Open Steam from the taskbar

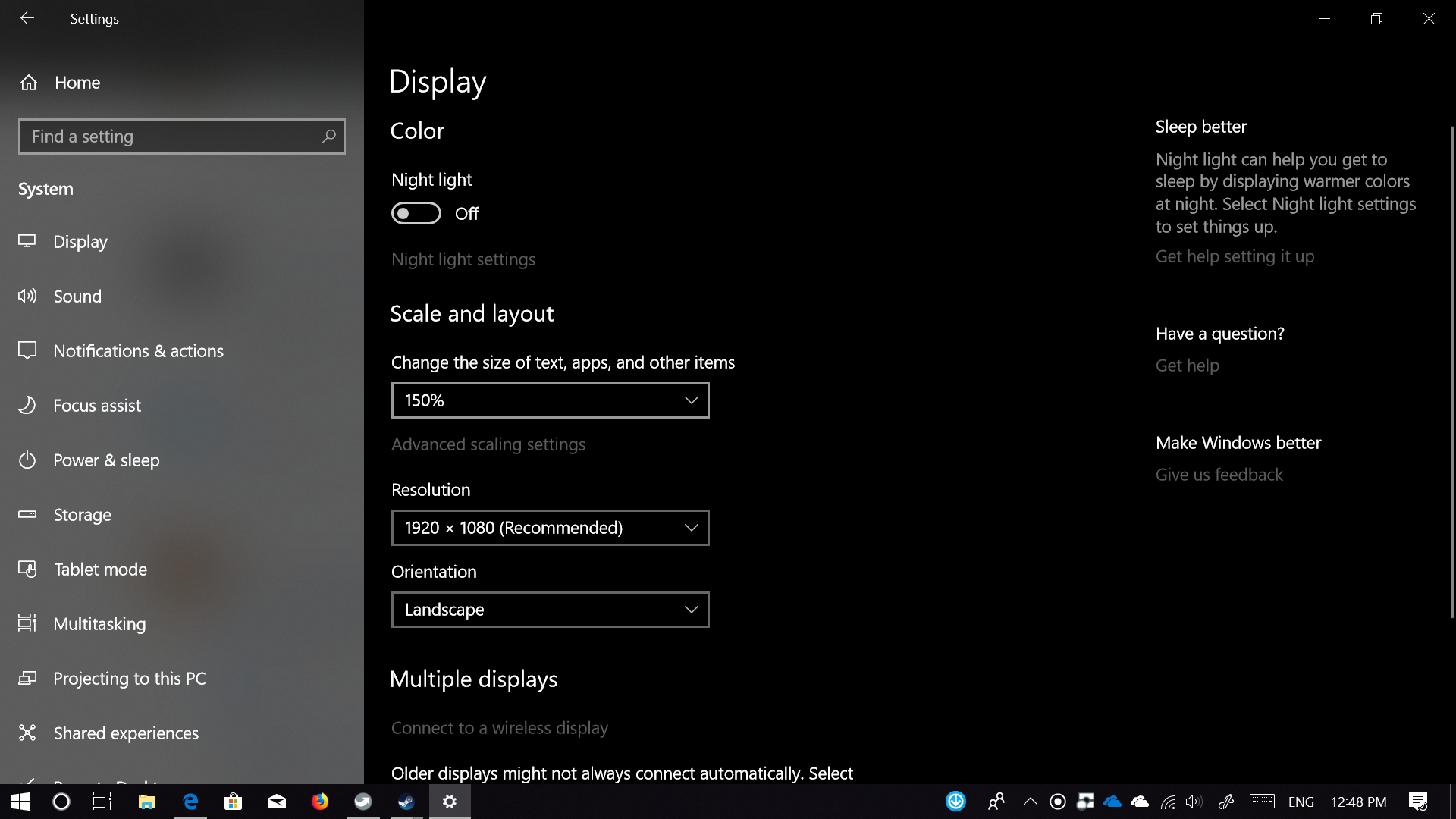click(x=407, y=802)
